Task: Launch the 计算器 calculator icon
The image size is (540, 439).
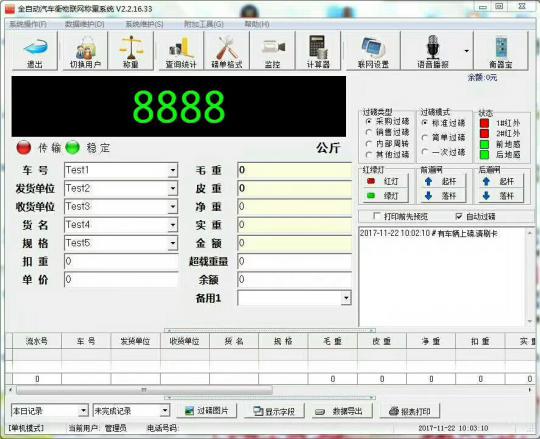Action: point(318,51)
